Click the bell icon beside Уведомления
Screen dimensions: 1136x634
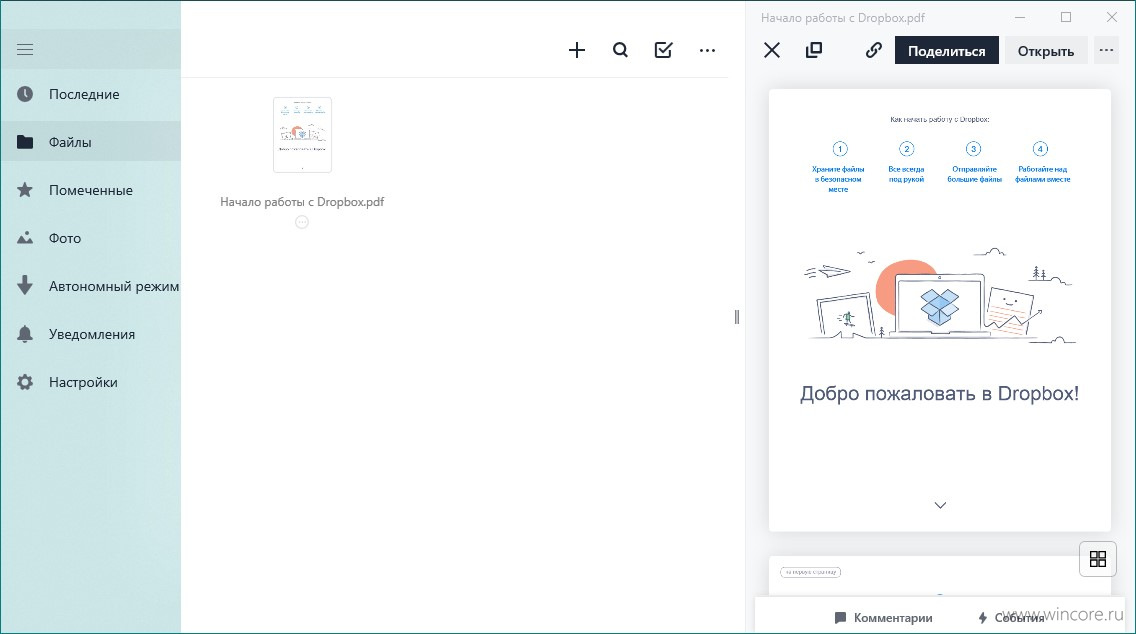25,334
